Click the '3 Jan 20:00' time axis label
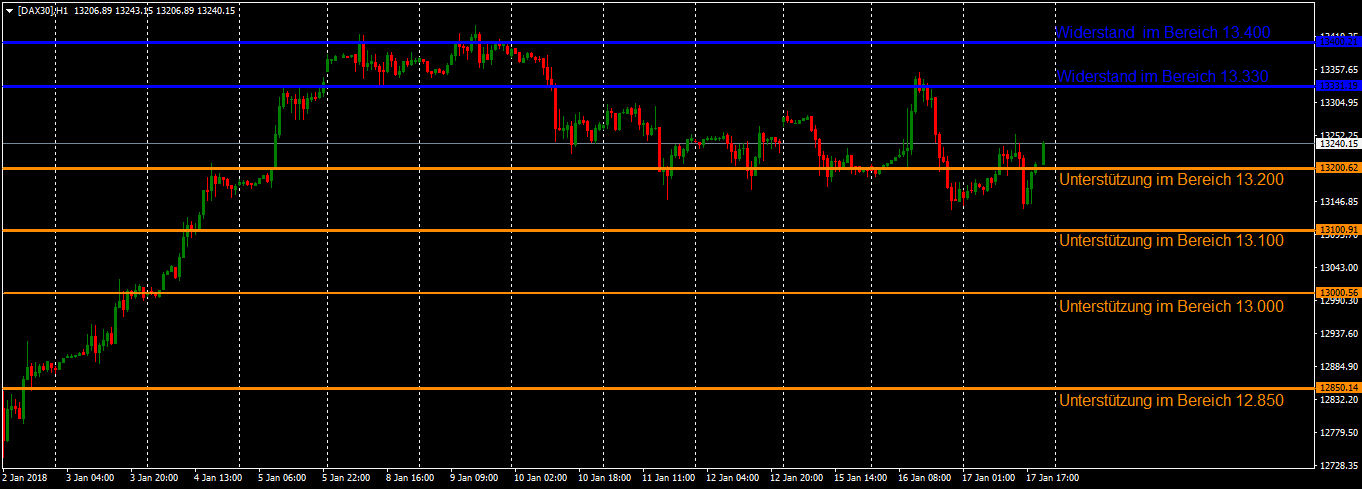Image resolution: width=1362 pixels, height=489 pixels. 154,478
